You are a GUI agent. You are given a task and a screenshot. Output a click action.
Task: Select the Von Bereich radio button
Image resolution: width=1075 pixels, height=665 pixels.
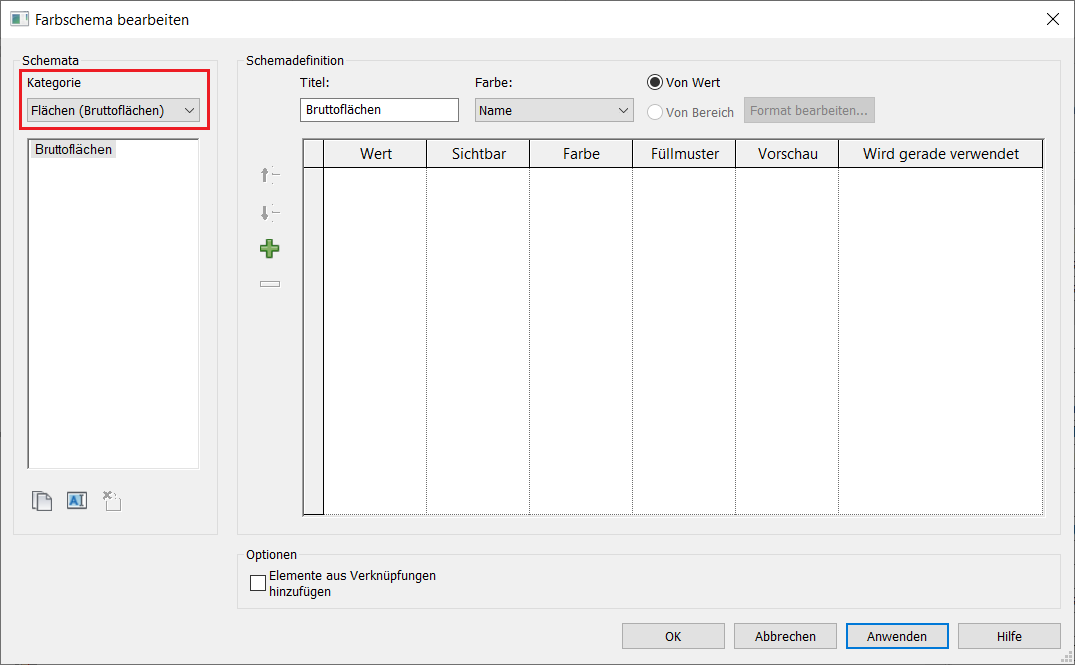655,112
